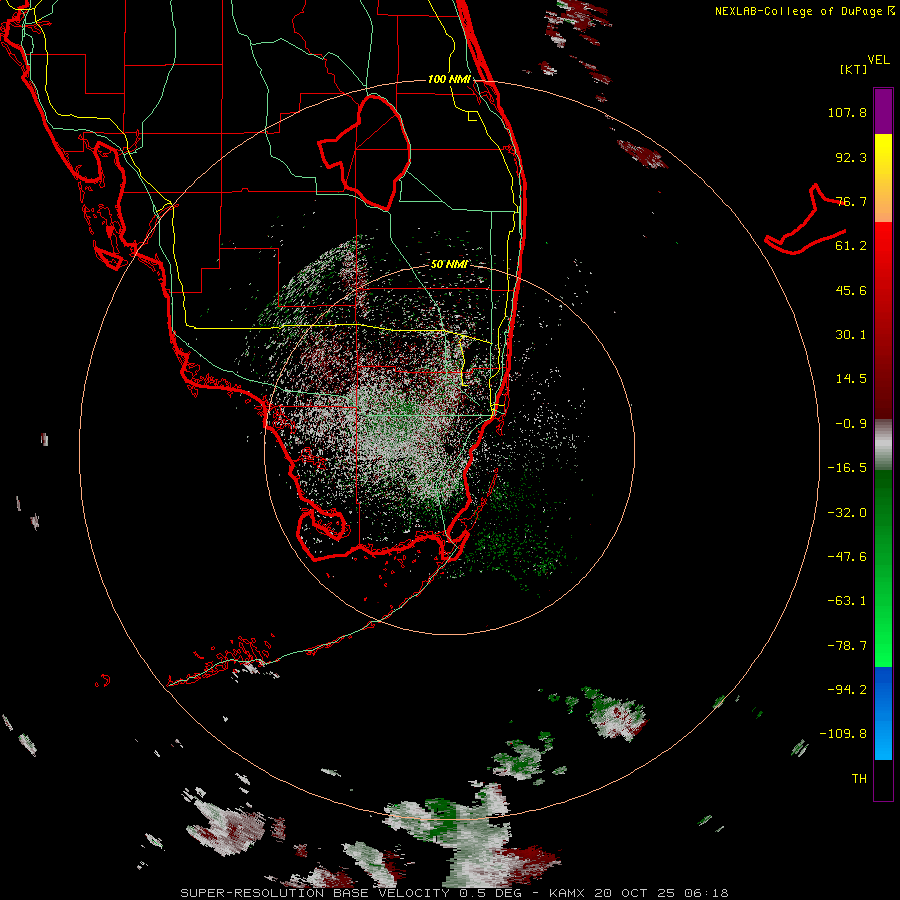Select the -0.9 velocity scale value
The height and width of the screenshot is (900, 900).
851,424
